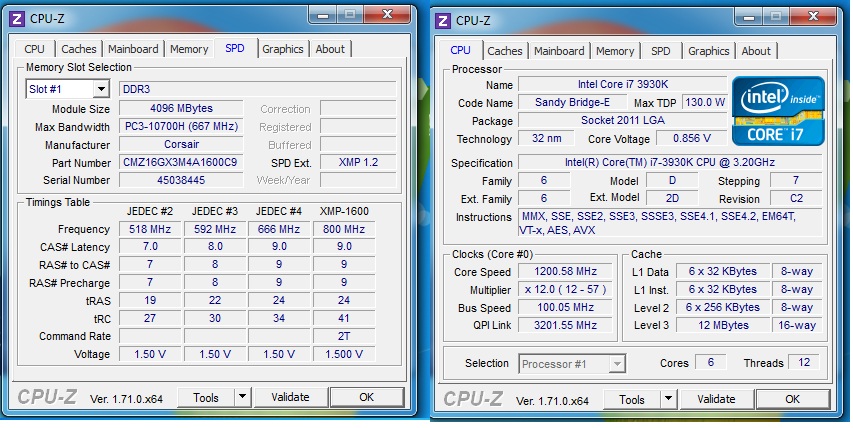The height and width of the screenshot is (428, 853).
Task: Open About tab in right window
Action: click(756, 51)
